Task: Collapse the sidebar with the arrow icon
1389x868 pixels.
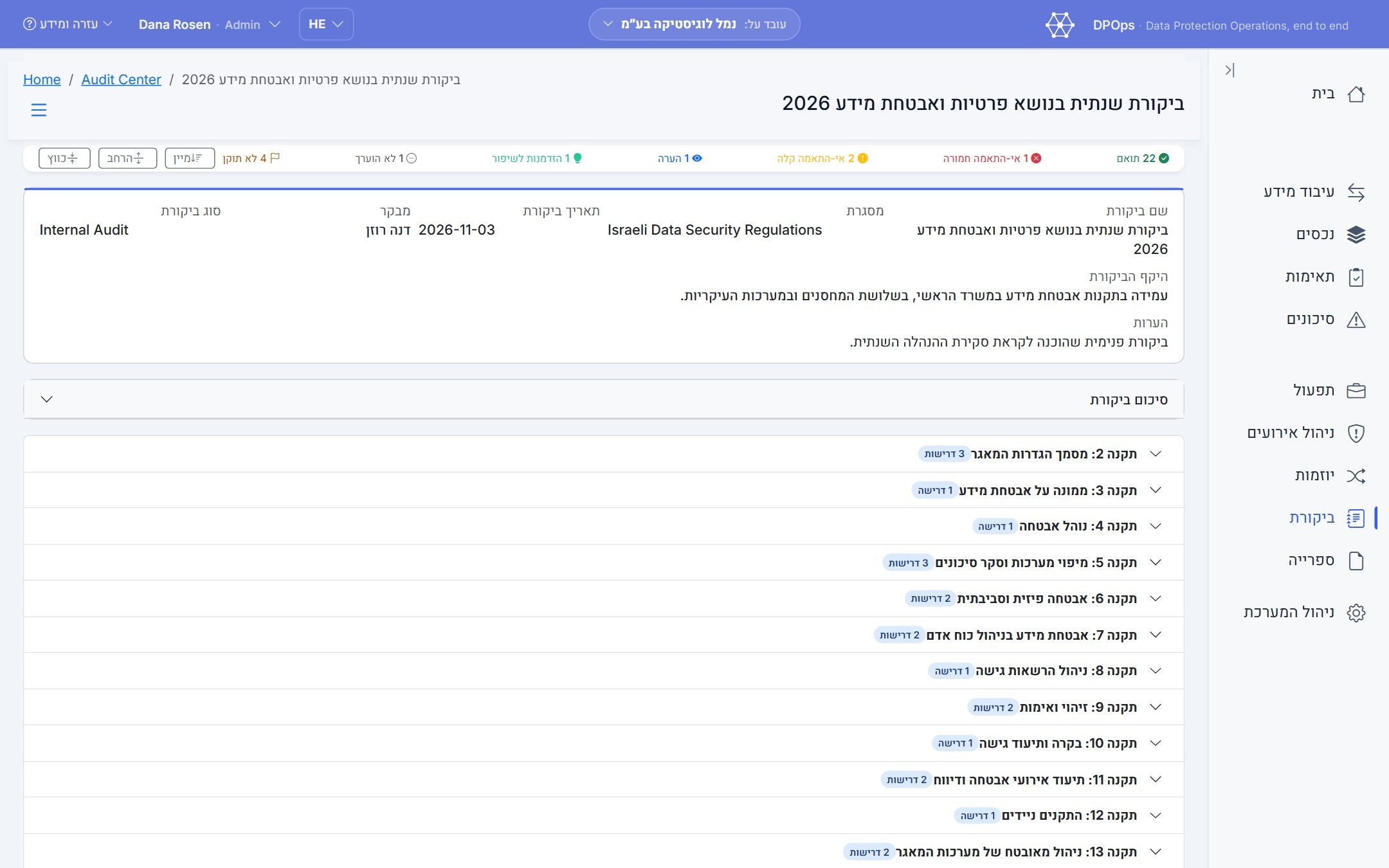Action: (x=1230, y=69)
